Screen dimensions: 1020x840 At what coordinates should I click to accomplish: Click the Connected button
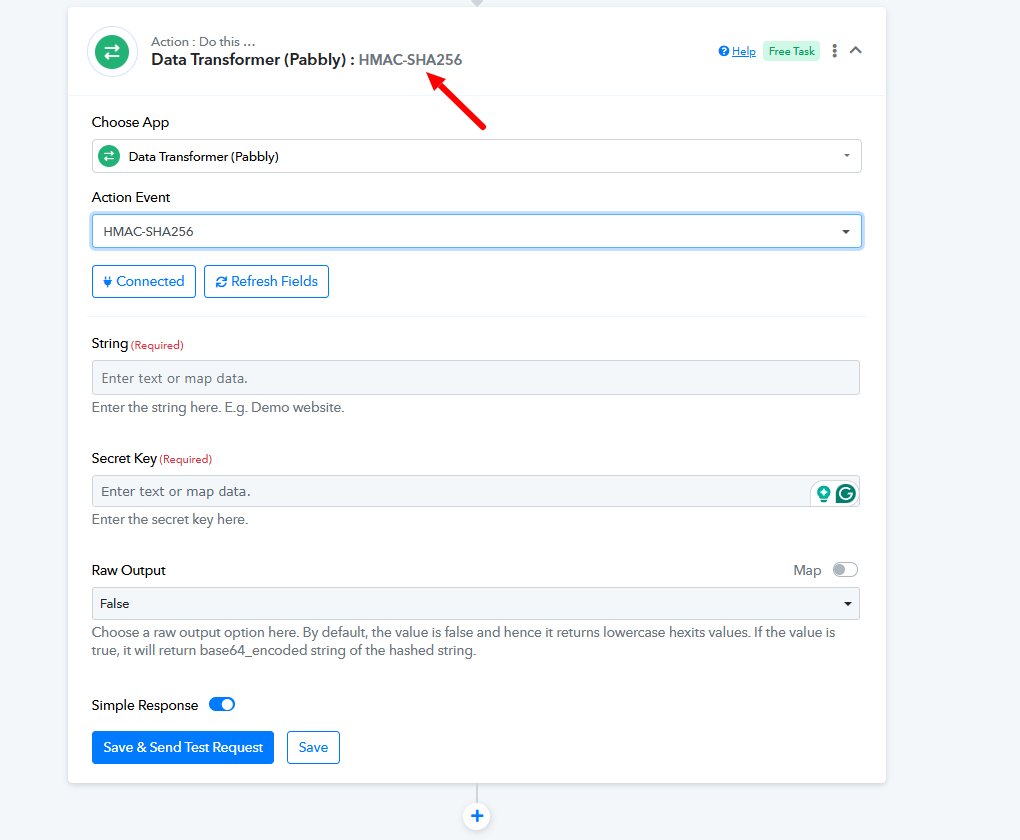[x=144, y=281]
